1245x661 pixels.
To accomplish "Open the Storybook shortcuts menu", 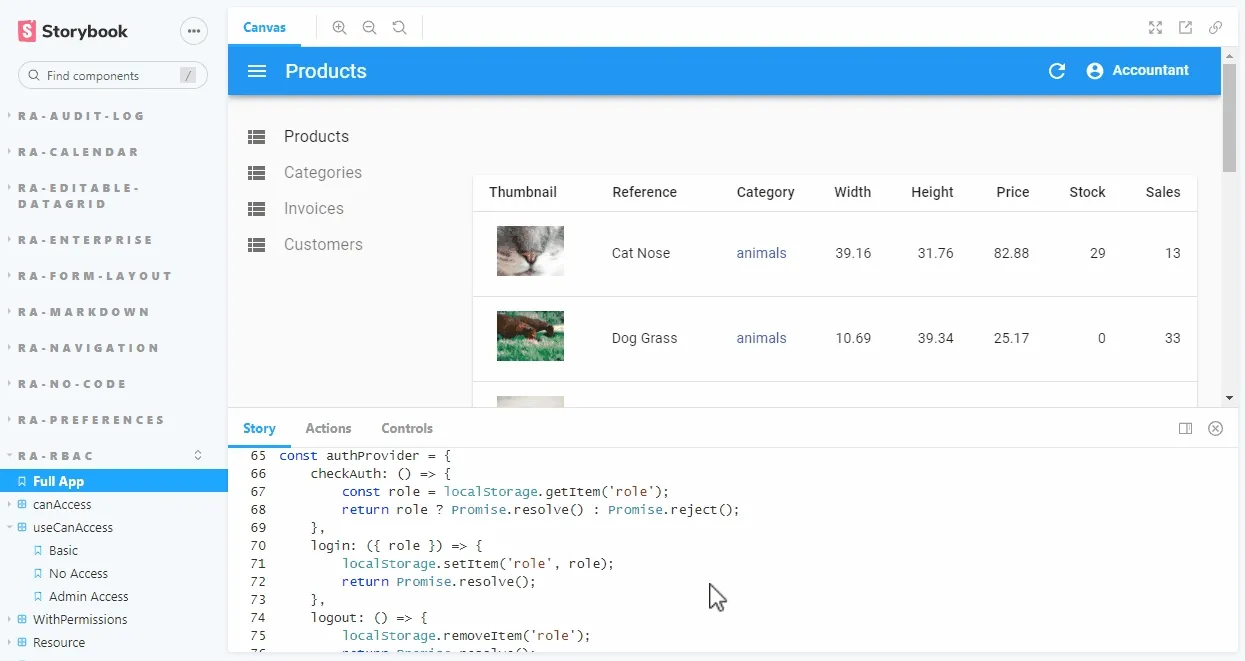I will [193, 31].
